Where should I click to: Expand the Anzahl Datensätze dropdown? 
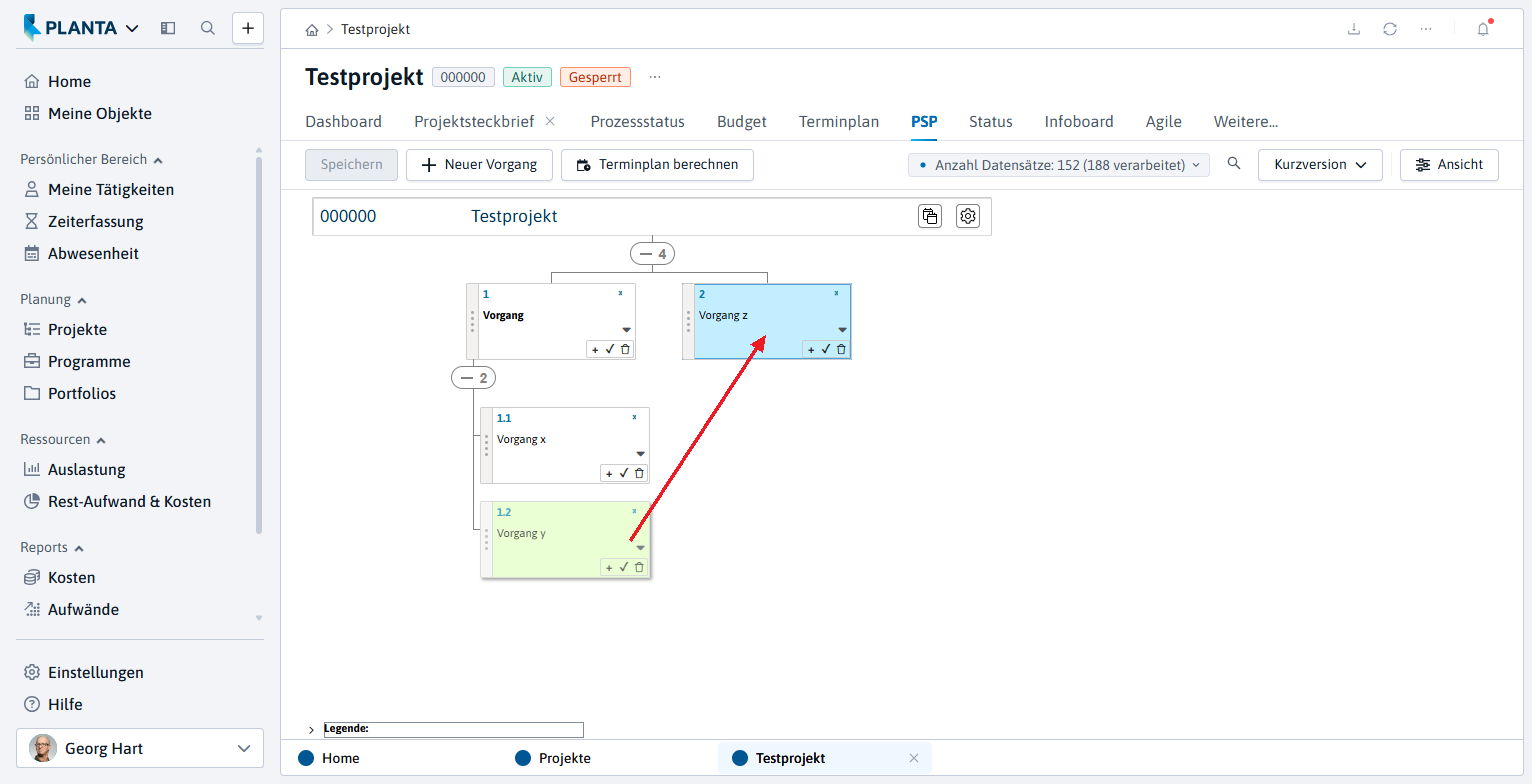pyautogui.click(x=1059, y=165)
